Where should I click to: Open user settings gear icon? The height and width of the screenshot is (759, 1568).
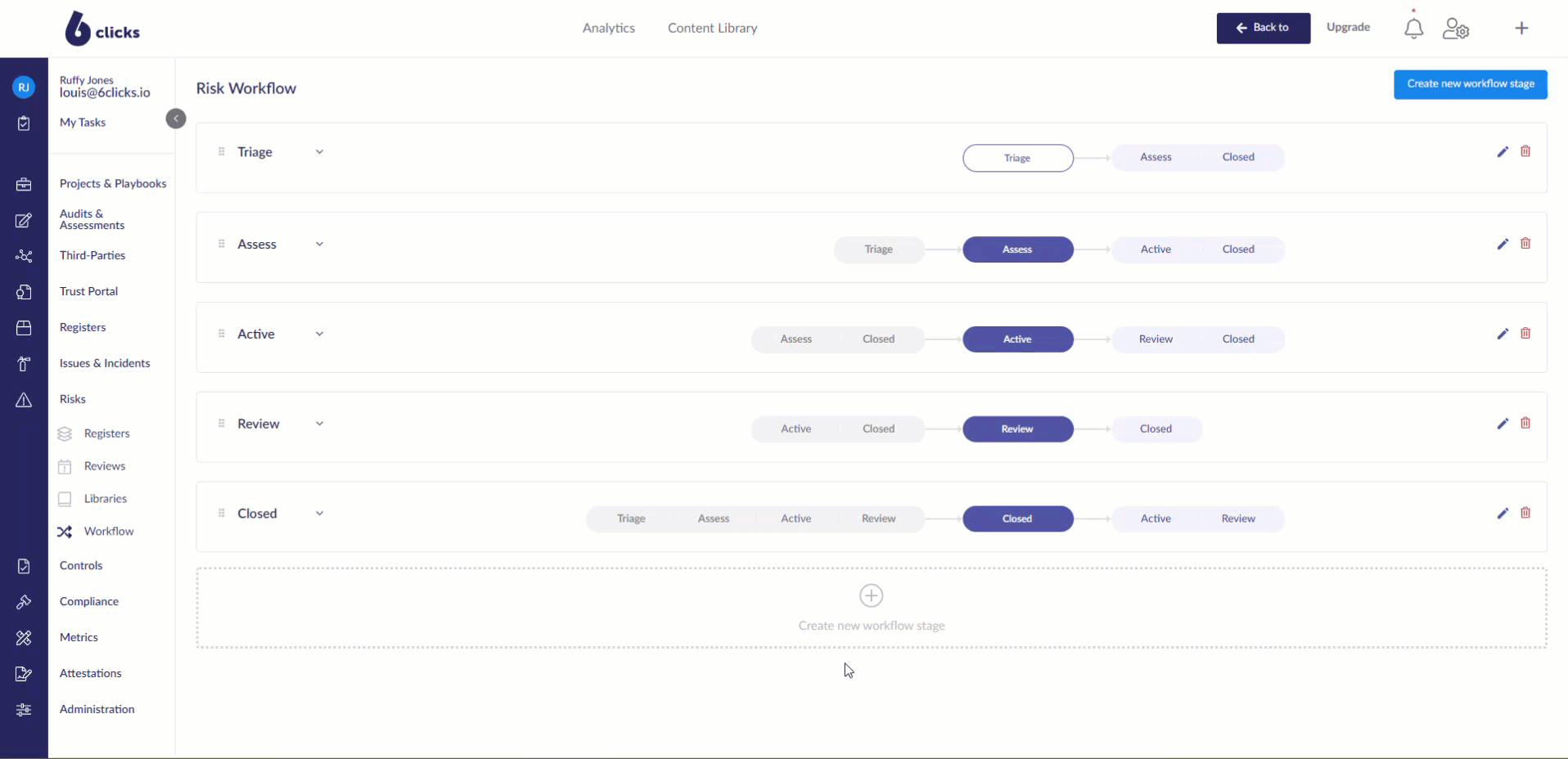click(1456, 29)
